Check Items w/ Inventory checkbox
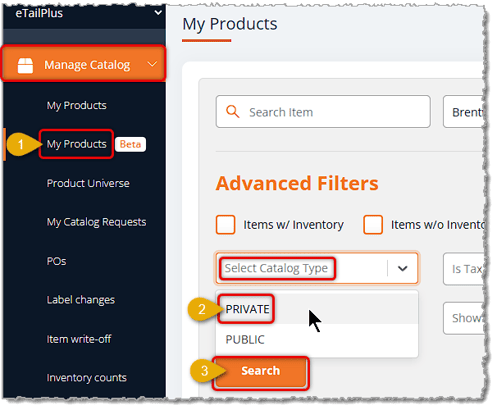The height and width of the screenshot is (410, 497). click(x=226, y=225)
